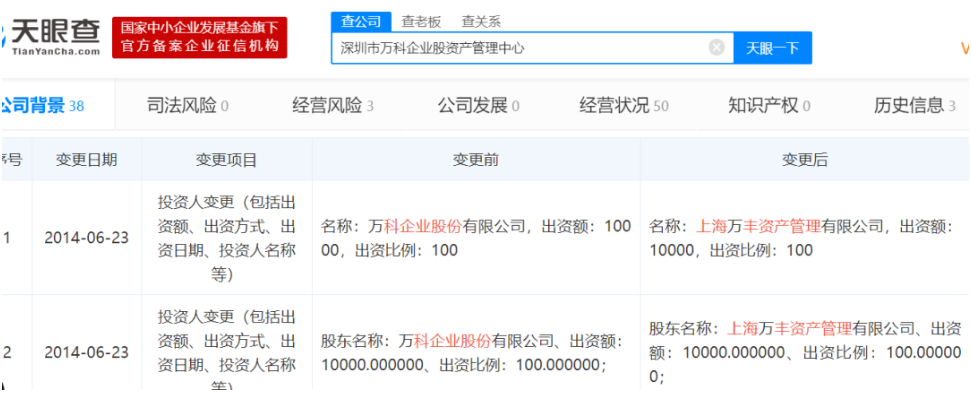The image size is (971, 394).
Task: Open the 司法风险 section tab
Action: click(x=187, y=106)
